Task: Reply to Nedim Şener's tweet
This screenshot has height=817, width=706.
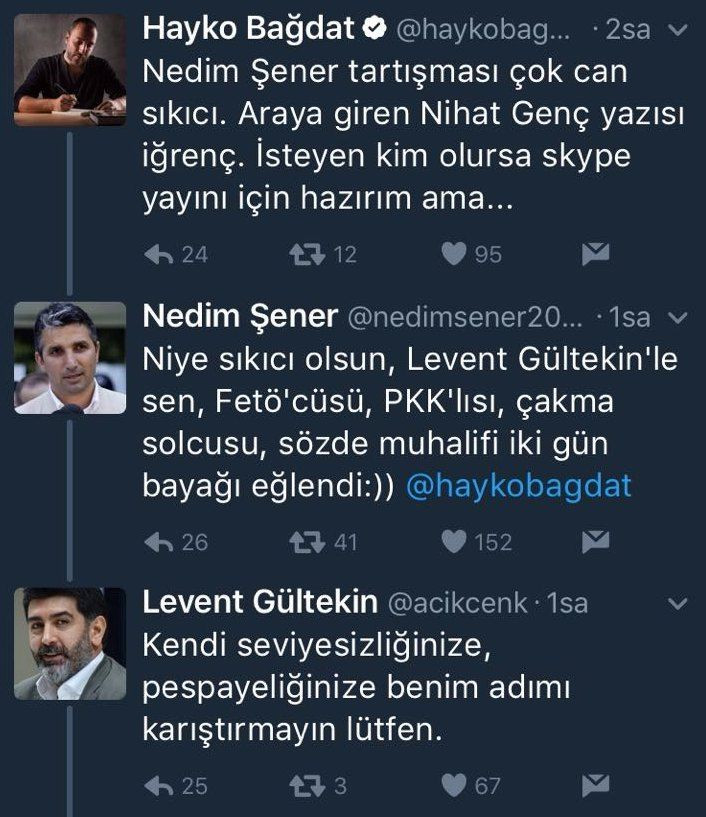Action: coord(159,542)
